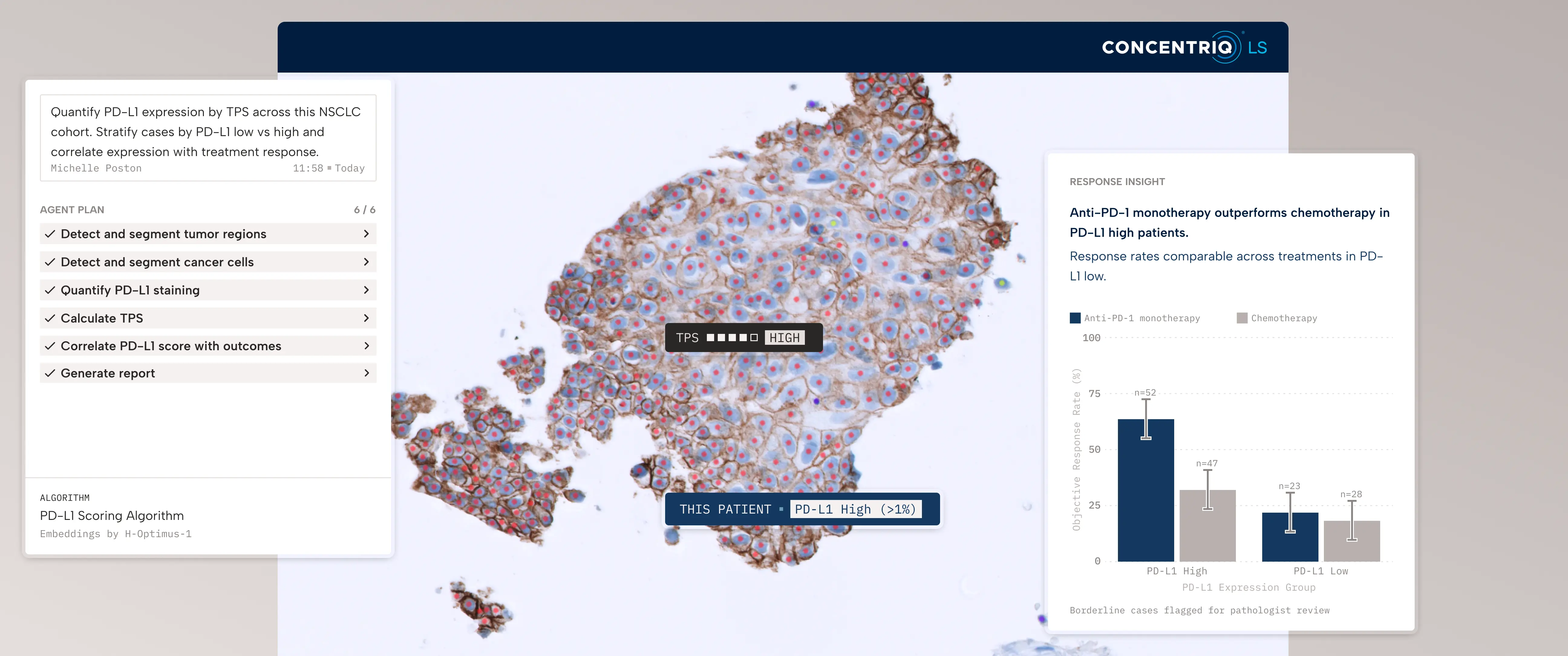
Task: Click the prompt text box about NSCLC cohort
Action: click(x=208, y=138)
